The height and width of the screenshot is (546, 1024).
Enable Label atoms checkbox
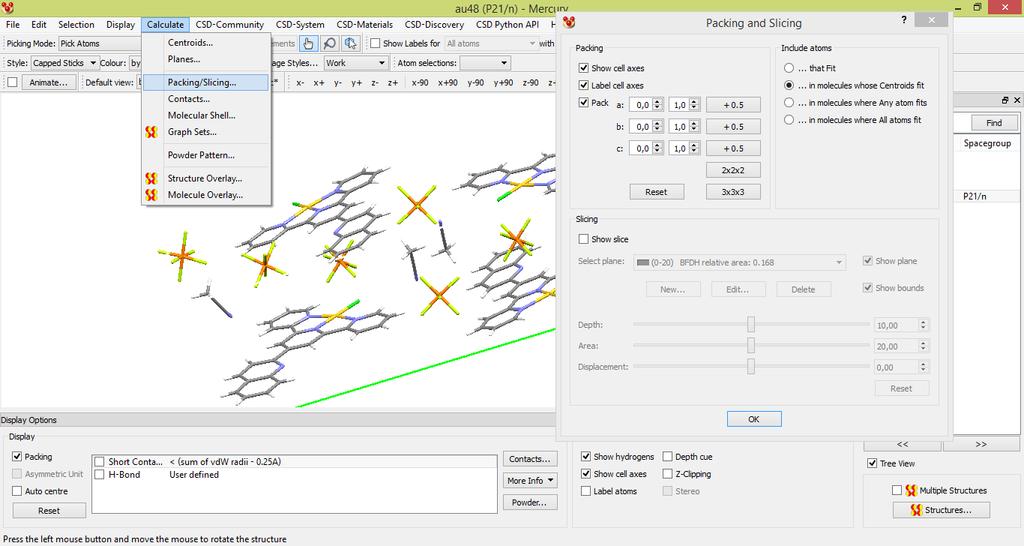586,491
